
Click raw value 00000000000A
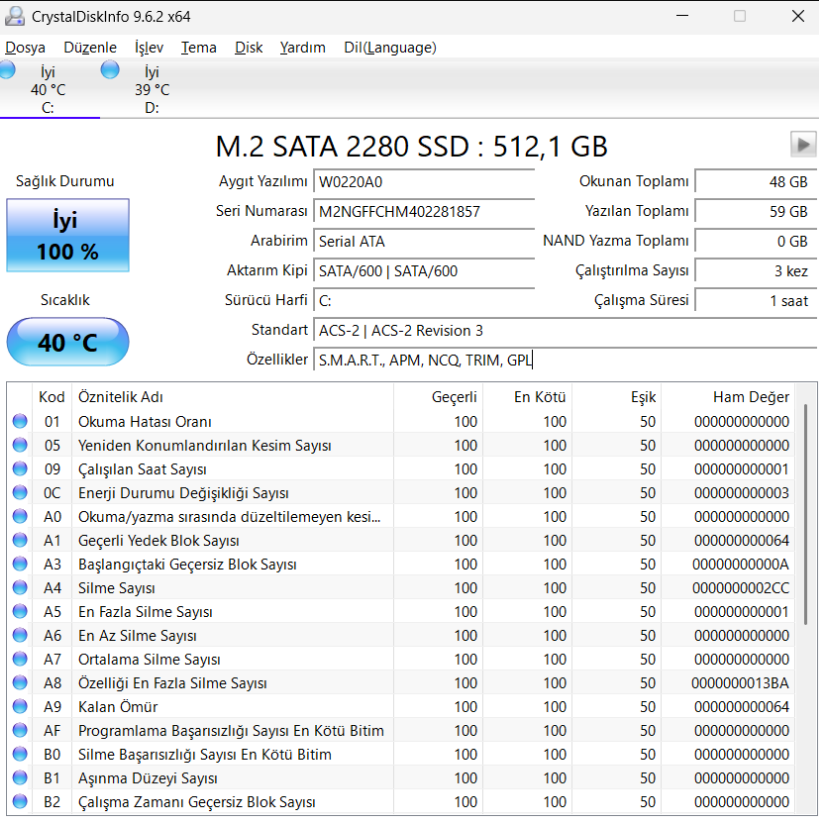(x=740, y=564)
